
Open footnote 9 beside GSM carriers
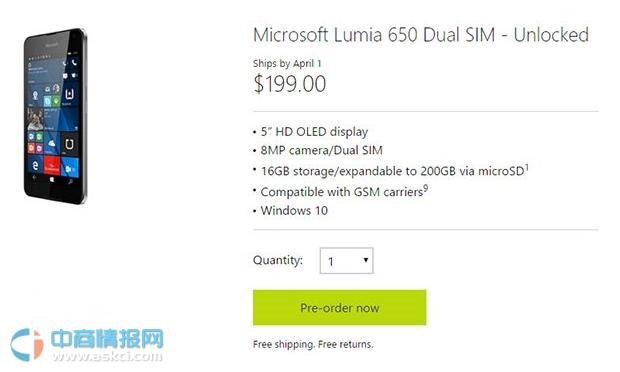pyautogui.click(x=426, y=188)
